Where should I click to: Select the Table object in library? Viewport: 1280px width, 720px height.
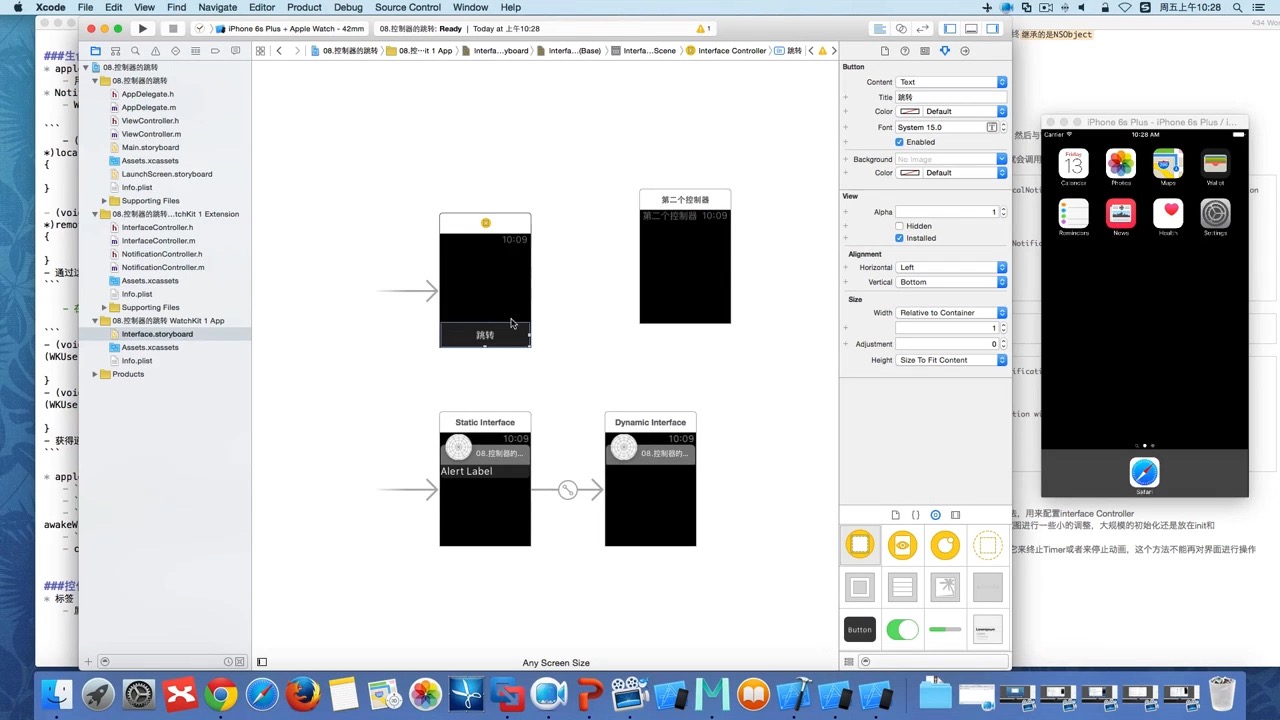pos(902,587)
